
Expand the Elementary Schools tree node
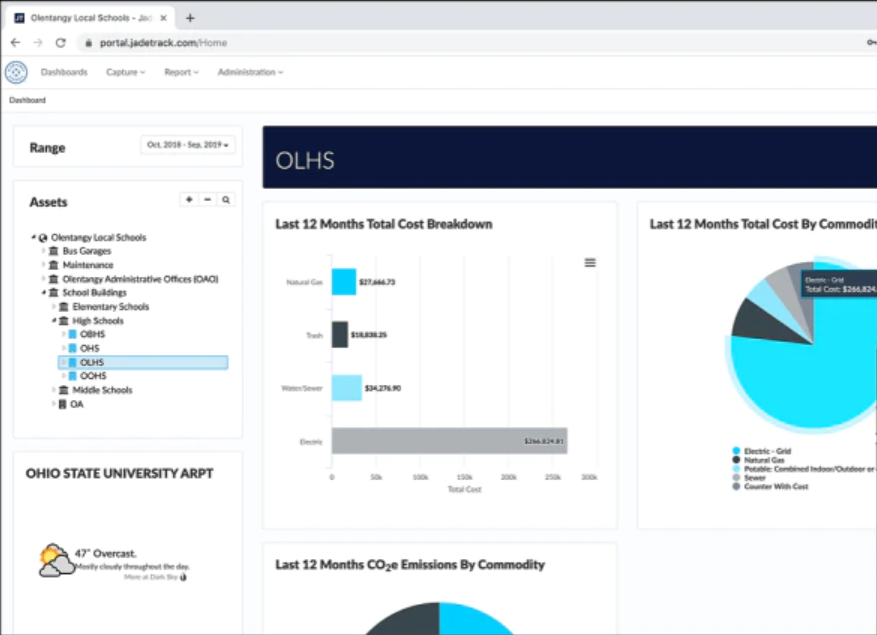(x=54, y=307)
